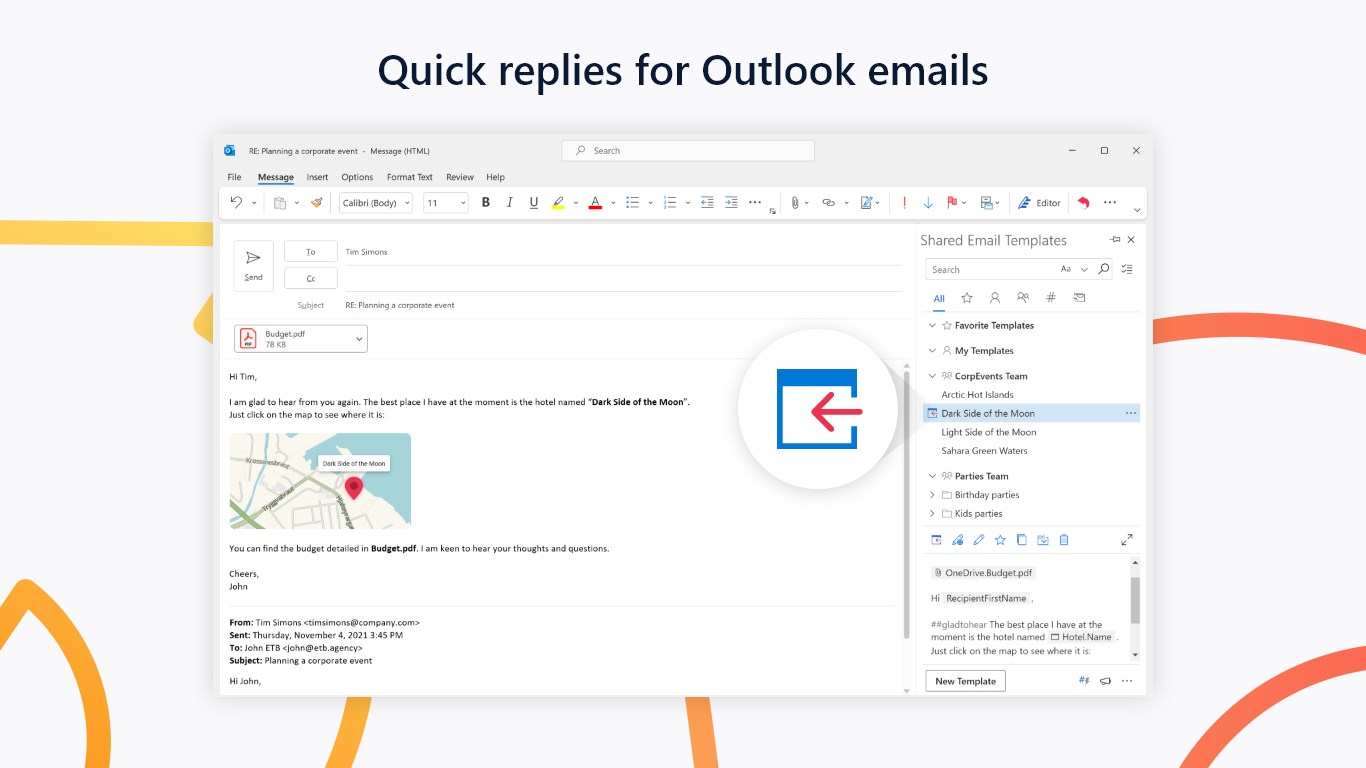Toggle Low Importance down arrow

[928, 202]
